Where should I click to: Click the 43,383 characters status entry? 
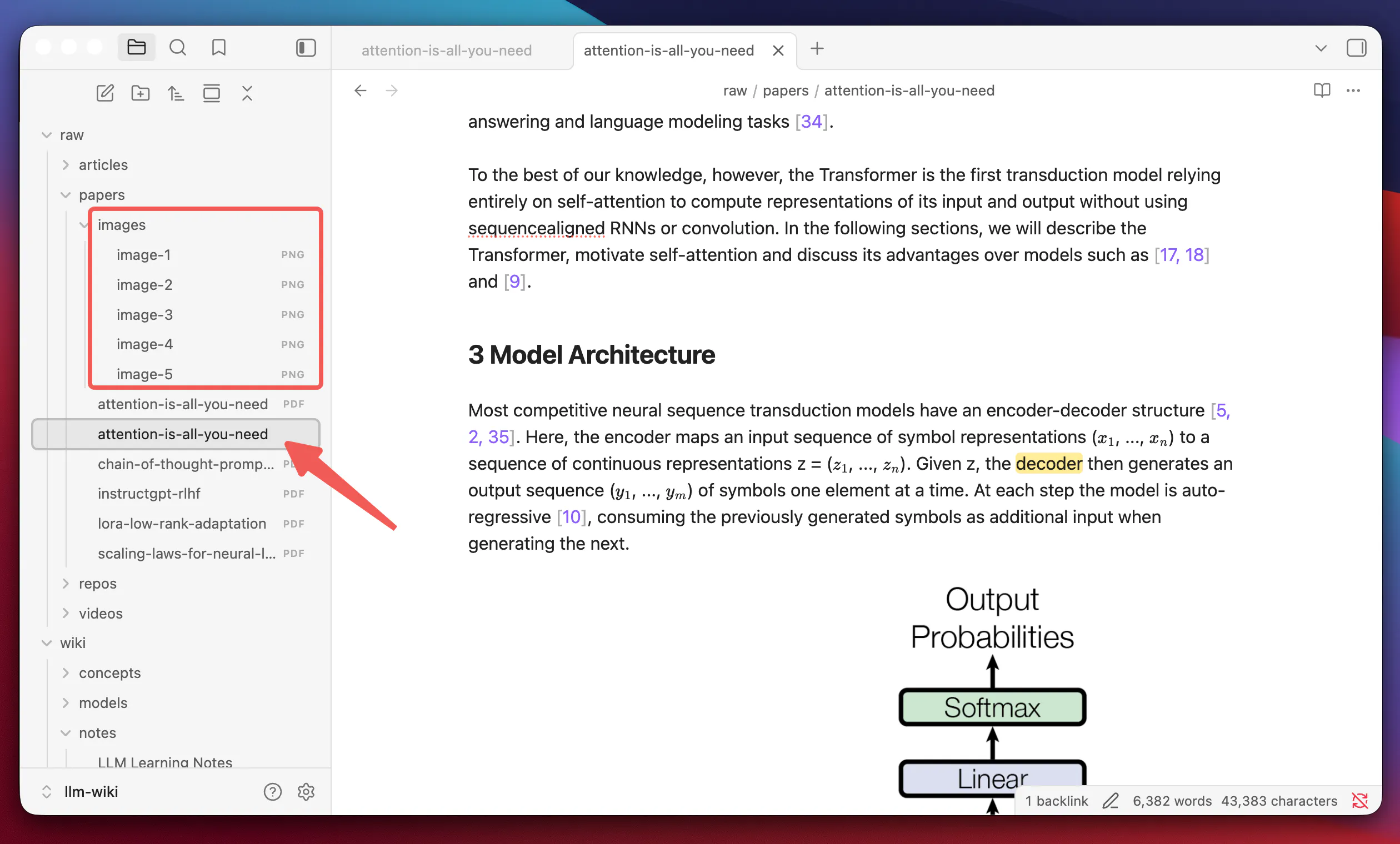pos(1279,801)
